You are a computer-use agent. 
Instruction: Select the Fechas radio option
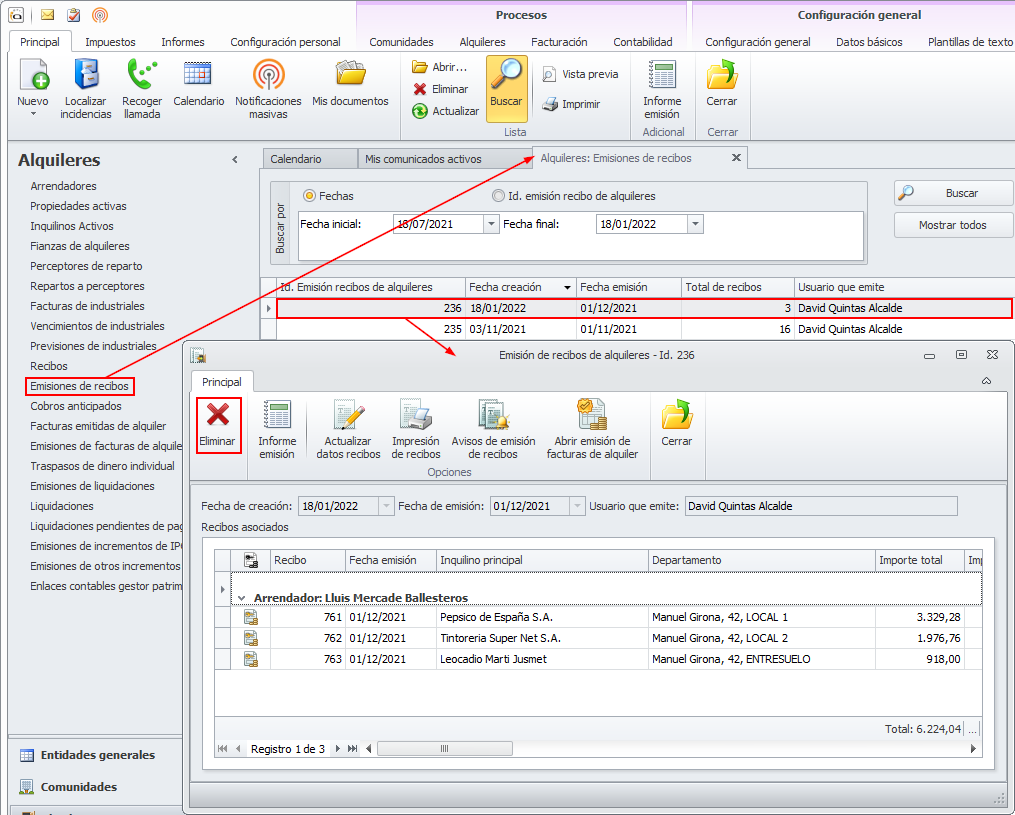pyautogui.click(x=309, y=195)
